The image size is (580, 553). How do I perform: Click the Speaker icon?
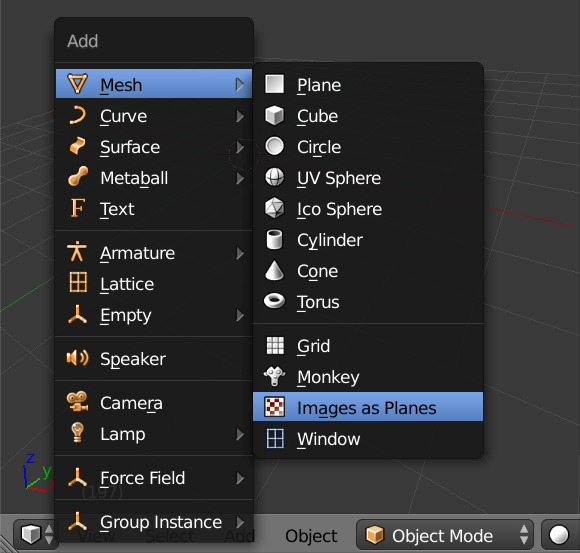pyautogui.click(x=77, y=358)
